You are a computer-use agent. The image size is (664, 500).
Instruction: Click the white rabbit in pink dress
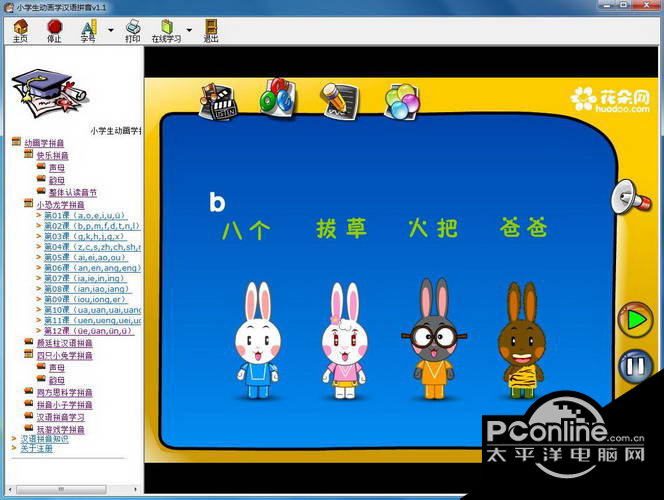pos(344,341)
